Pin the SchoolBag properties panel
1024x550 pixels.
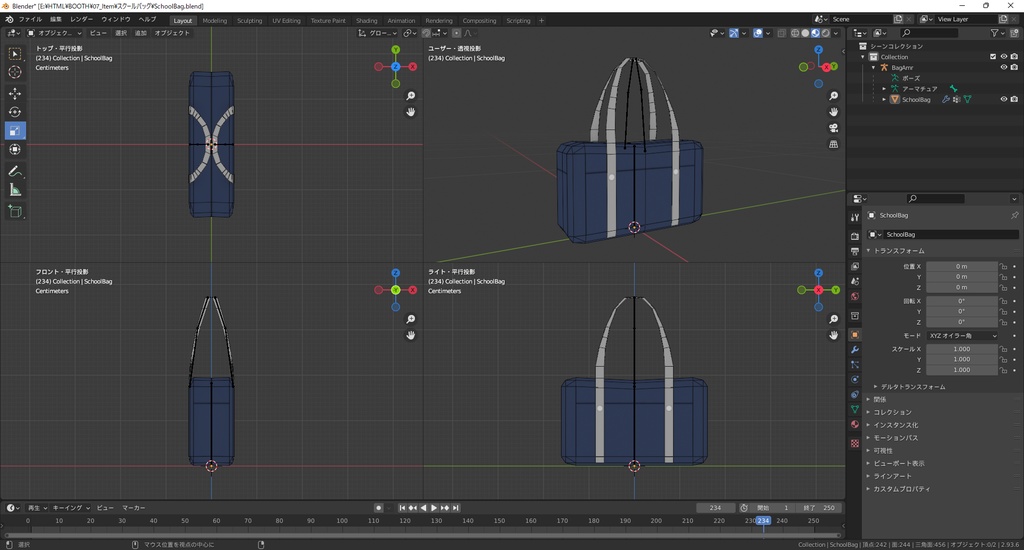click(1014, 215)
